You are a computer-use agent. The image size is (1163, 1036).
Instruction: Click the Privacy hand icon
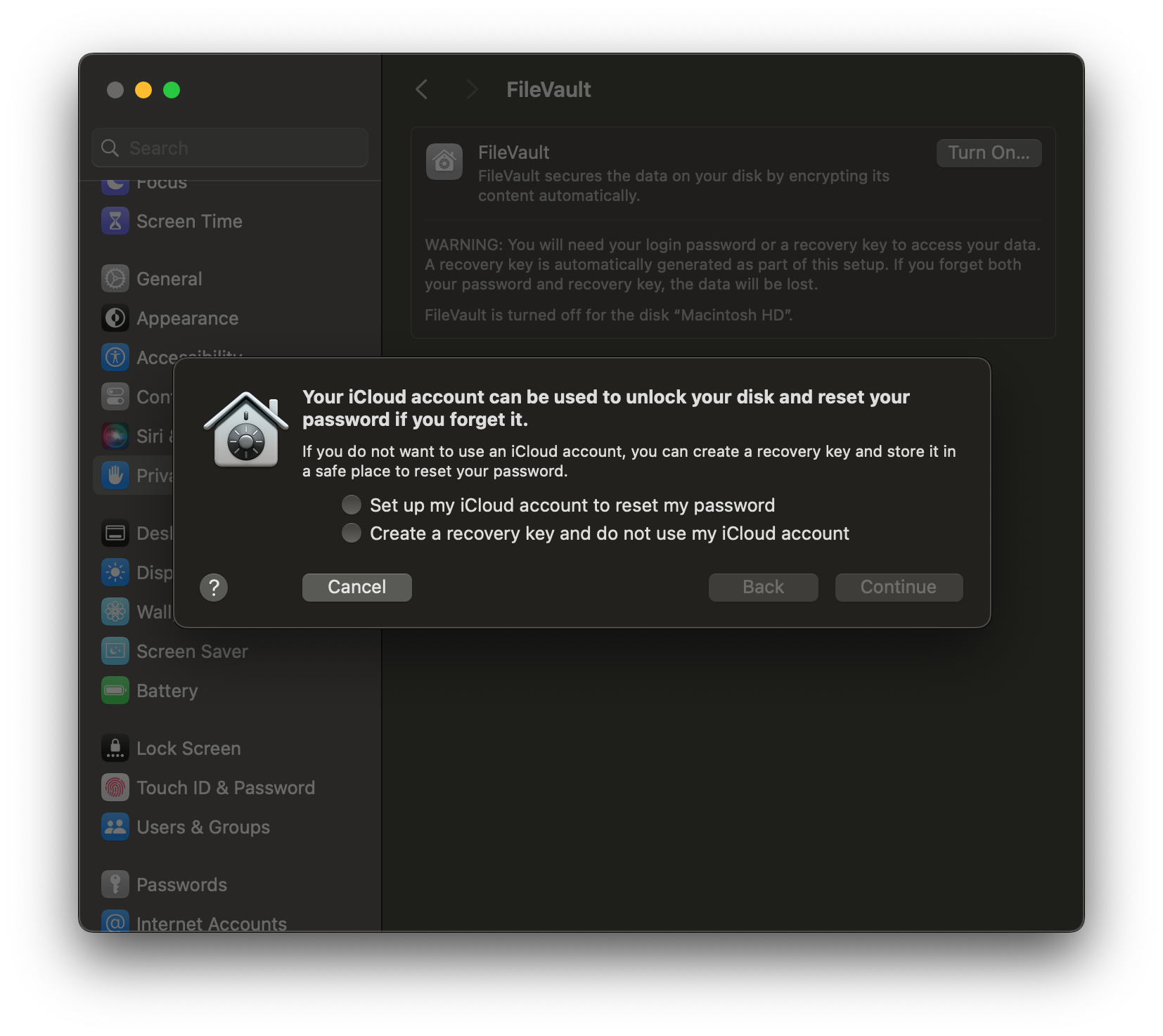click(x=115, y=476)
